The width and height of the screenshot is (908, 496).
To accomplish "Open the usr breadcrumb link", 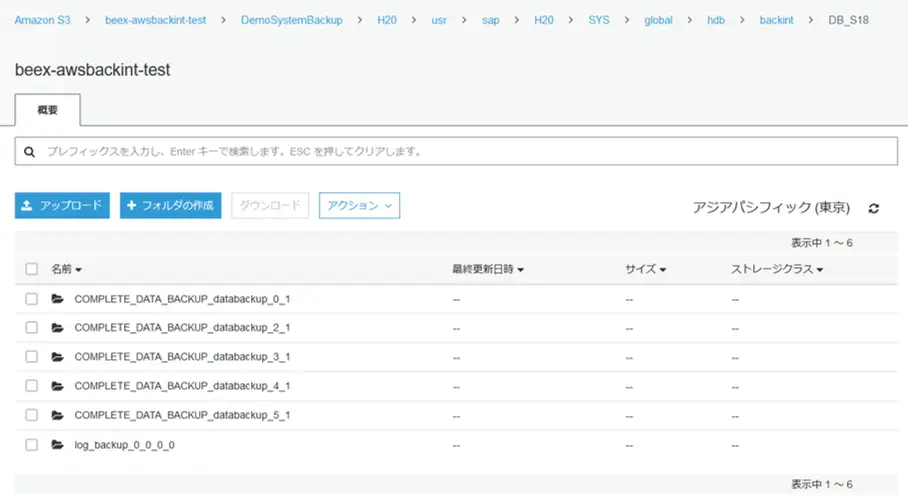I will [439, 20].
